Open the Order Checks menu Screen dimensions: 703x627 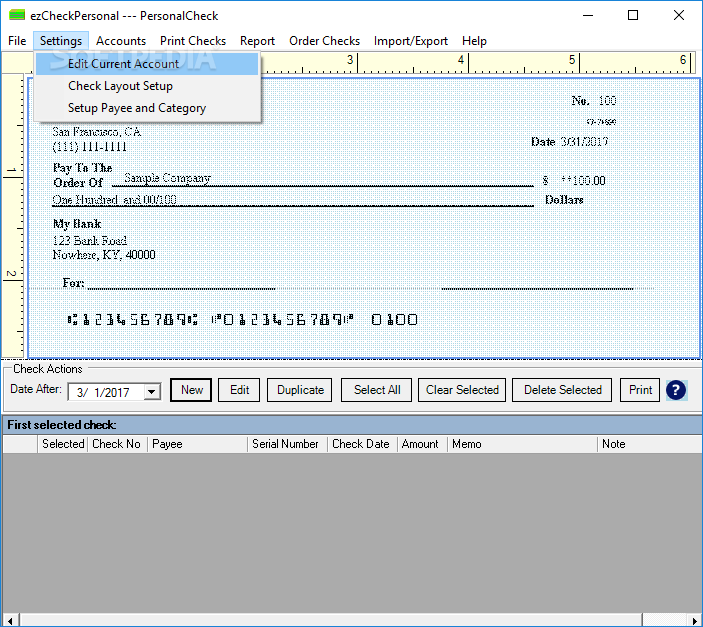[x=324, y=41]
